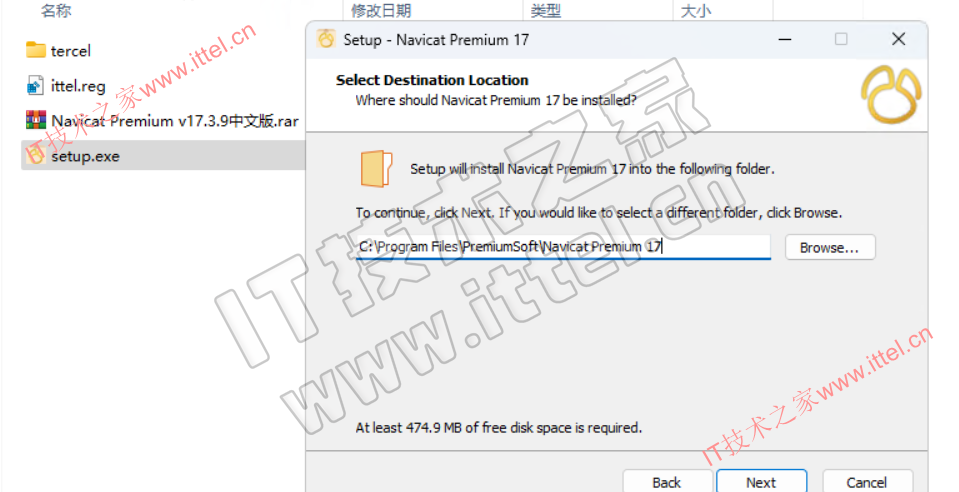959x492 pixels.
Task: Go Back to the previous setup step
Action: click(x=667, y=482)
